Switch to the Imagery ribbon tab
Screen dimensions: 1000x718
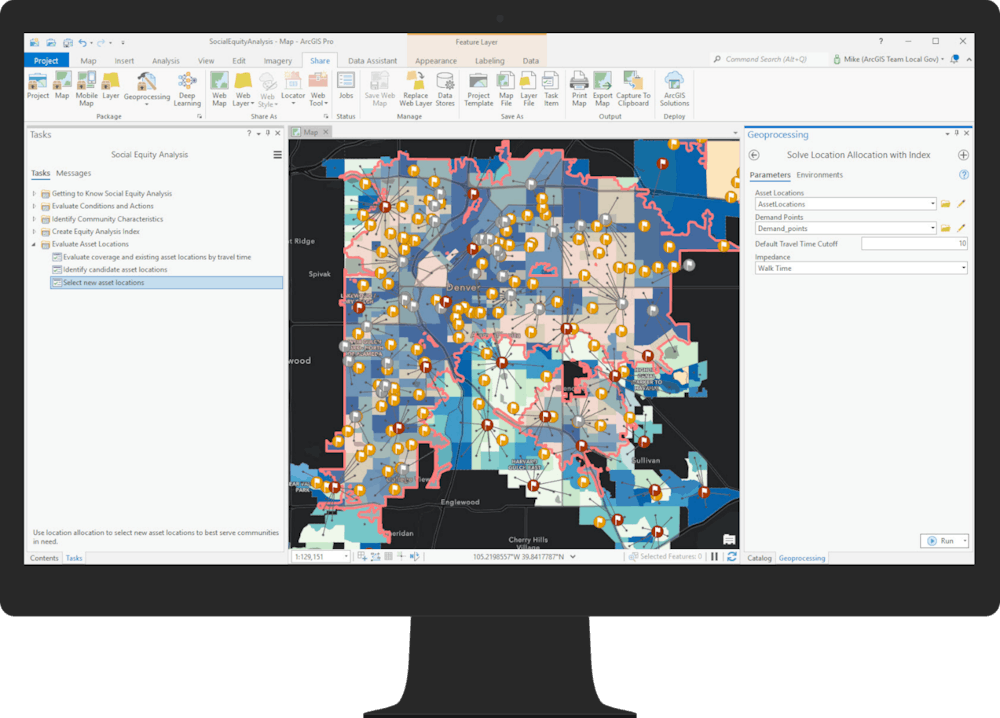tap(278, 61)
